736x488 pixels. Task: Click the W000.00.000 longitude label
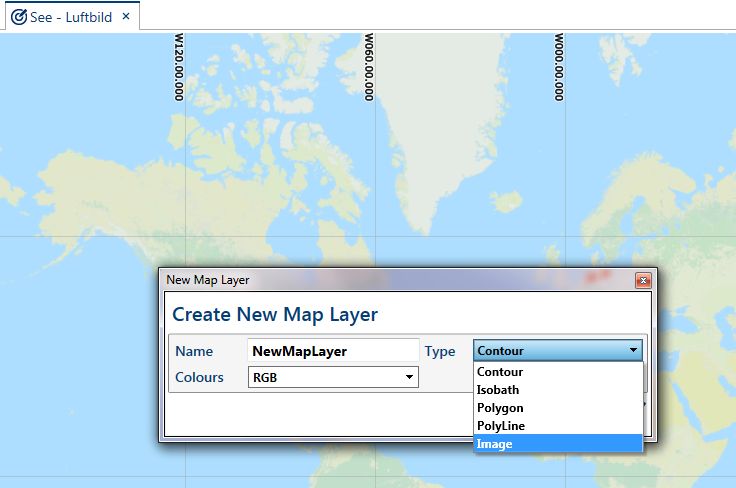pos(559,67)
